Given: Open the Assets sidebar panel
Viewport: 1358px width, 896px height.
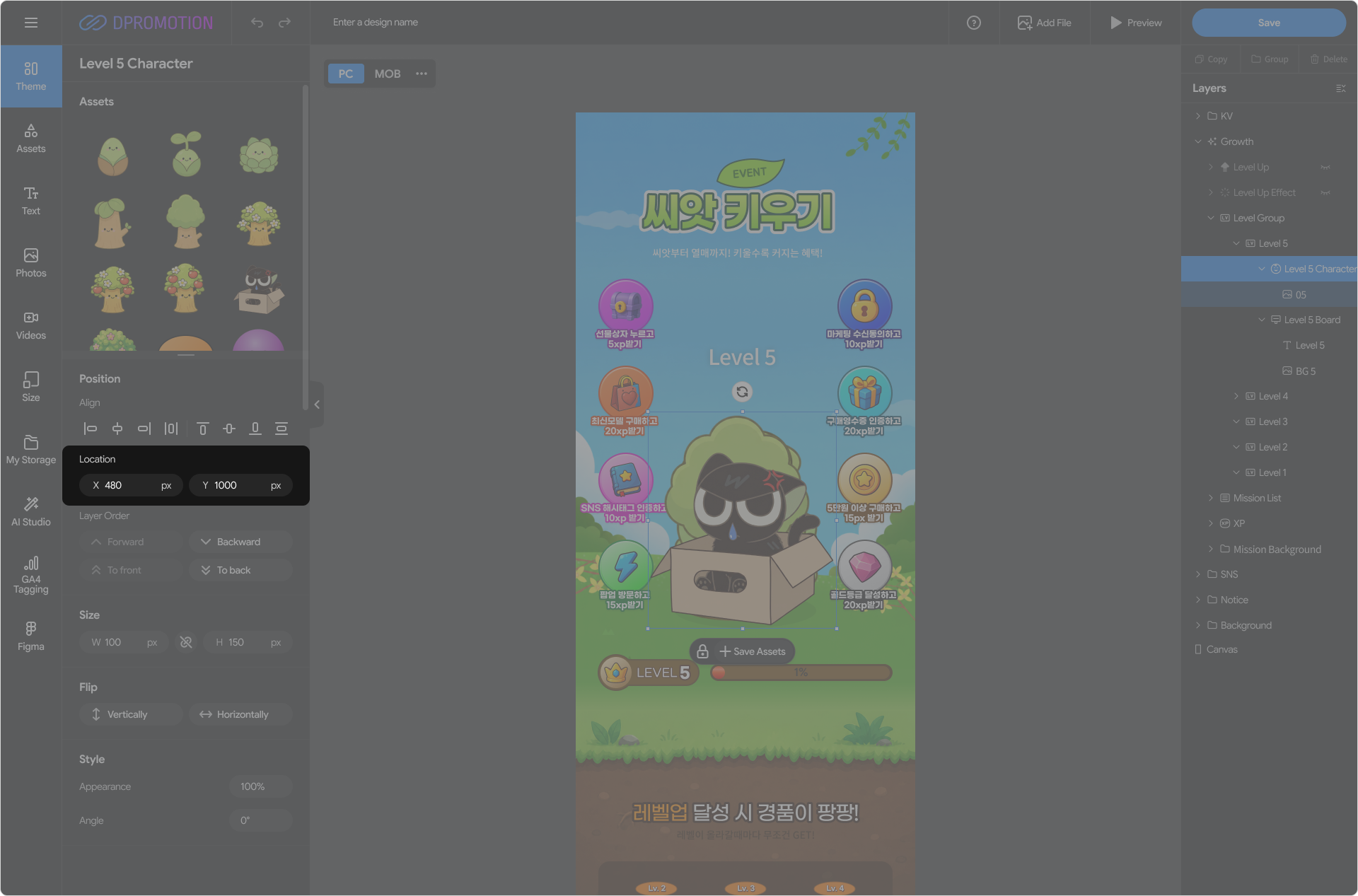Looking at the screenshot, I should (31, 139).
